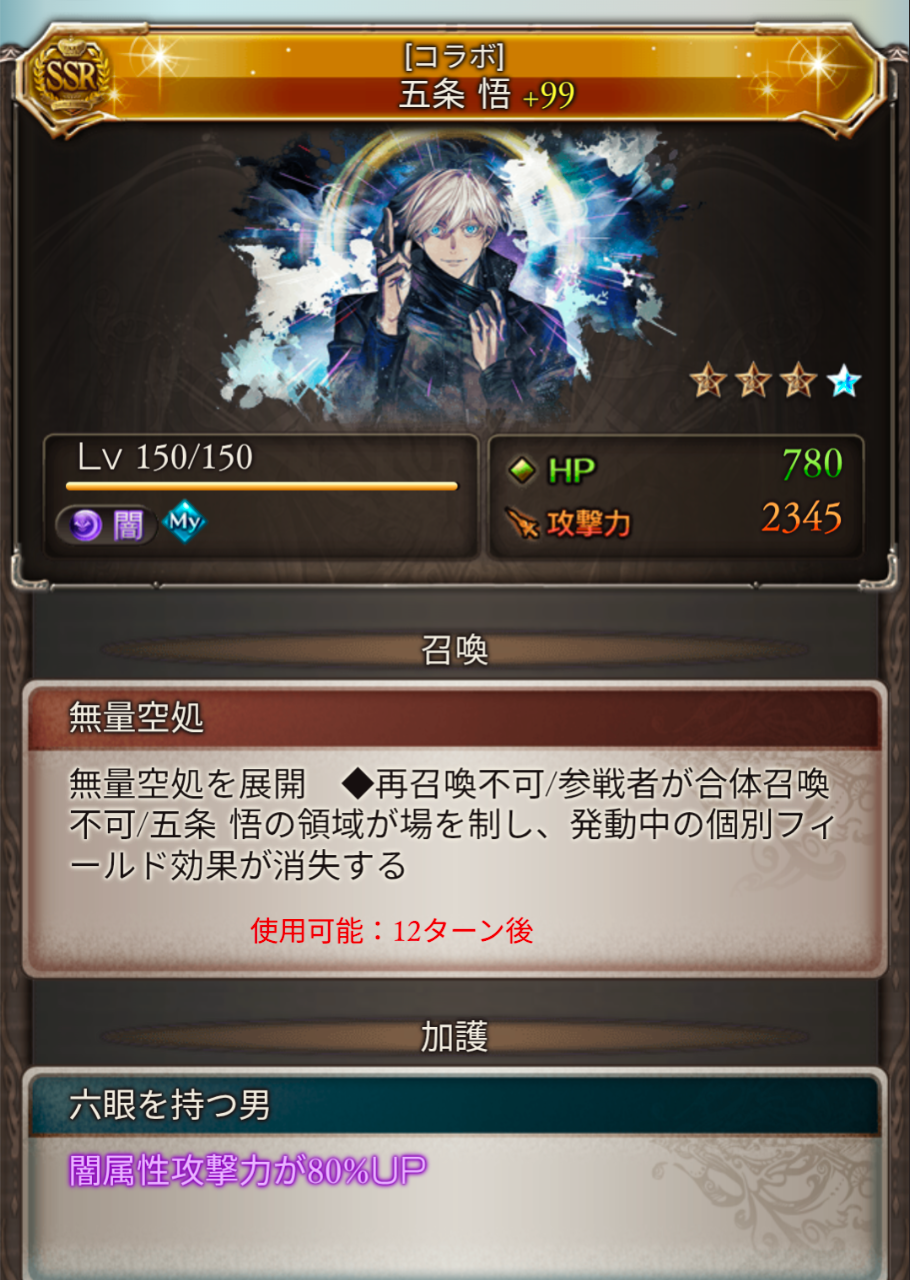Click the 無量空処 call name bar
Image resolution: width=910 pixels, height=1280 pixels.
[454, 717]
